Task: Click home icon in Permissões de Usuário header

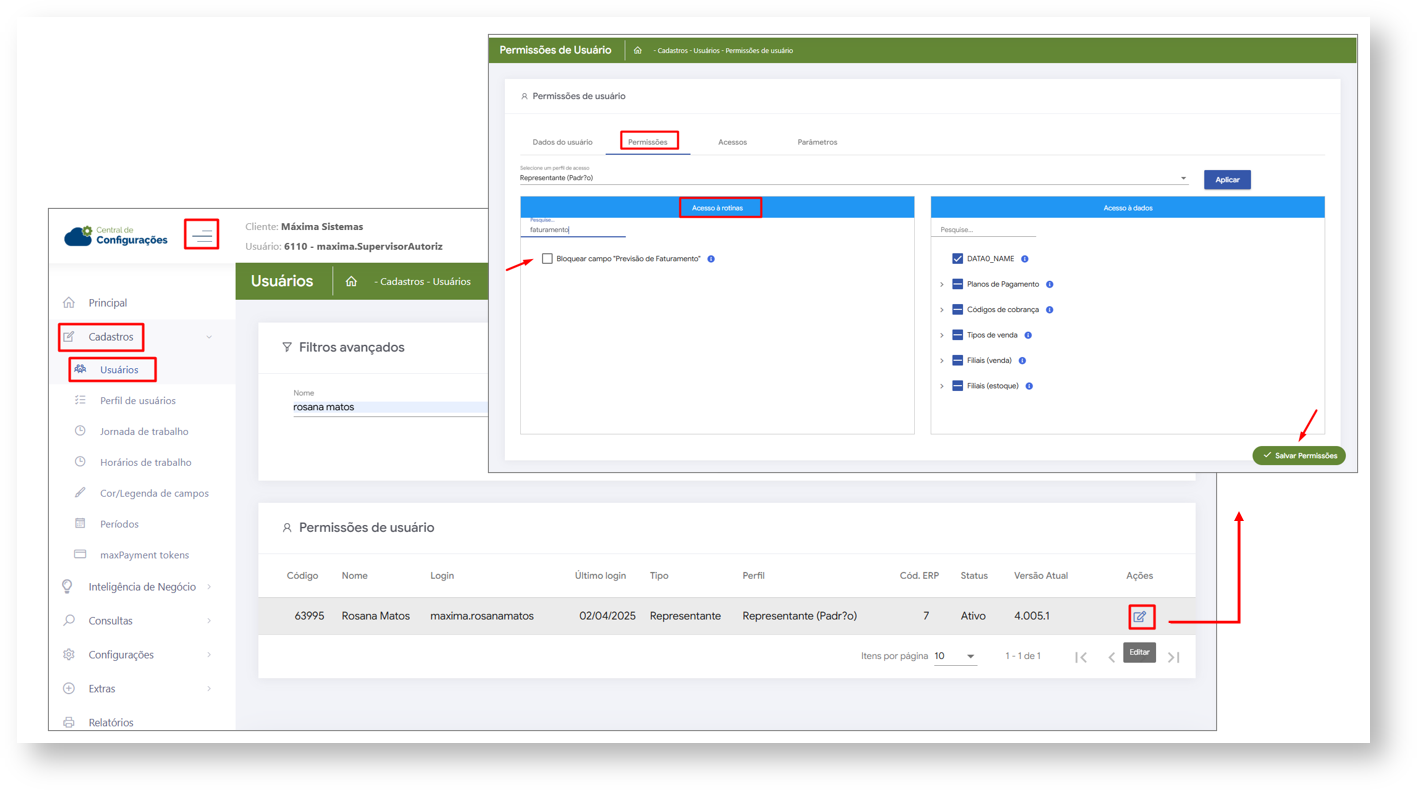Action: [637, 50]
